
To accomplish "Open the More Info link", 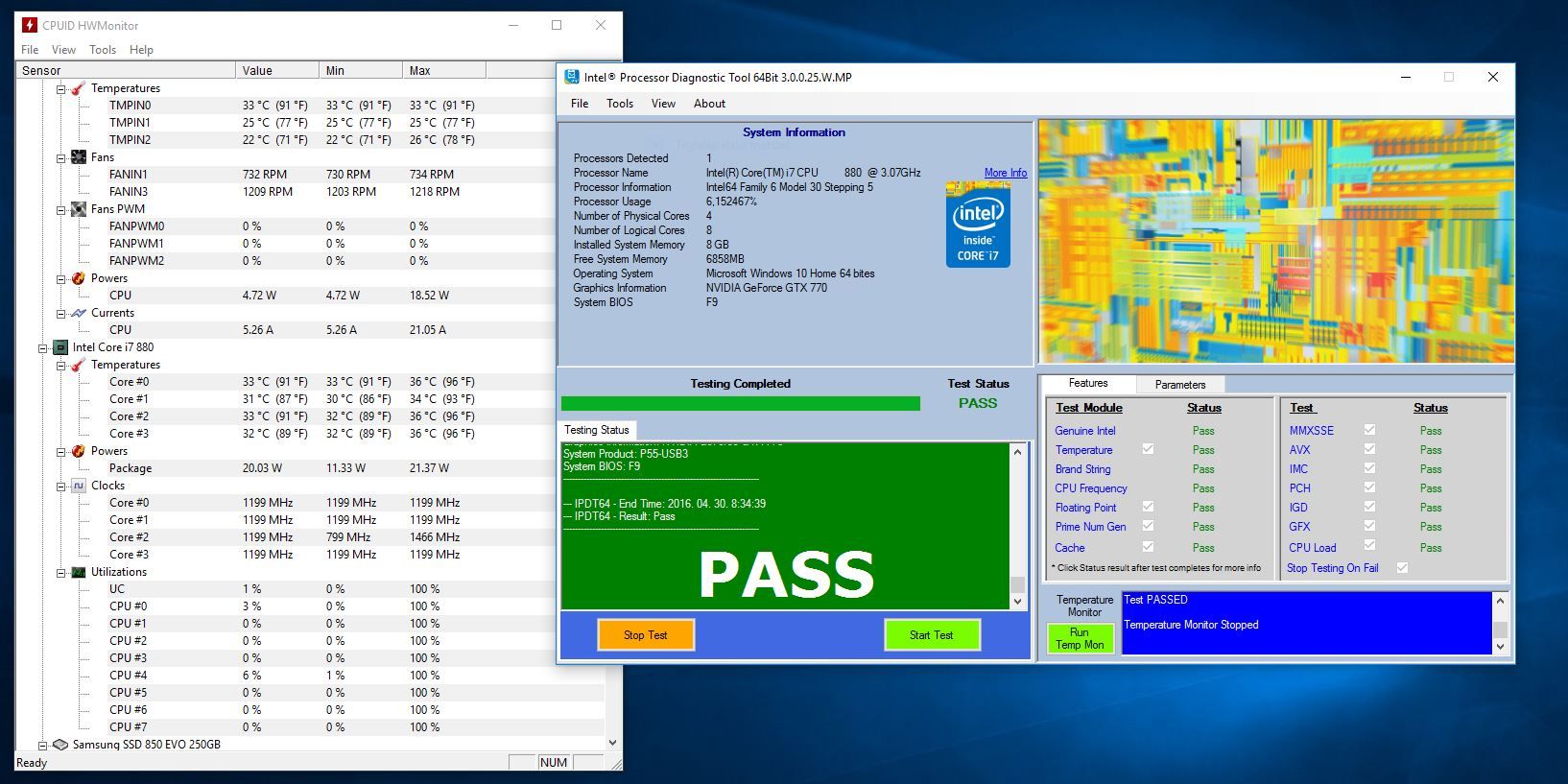I will click(1006, 173).
